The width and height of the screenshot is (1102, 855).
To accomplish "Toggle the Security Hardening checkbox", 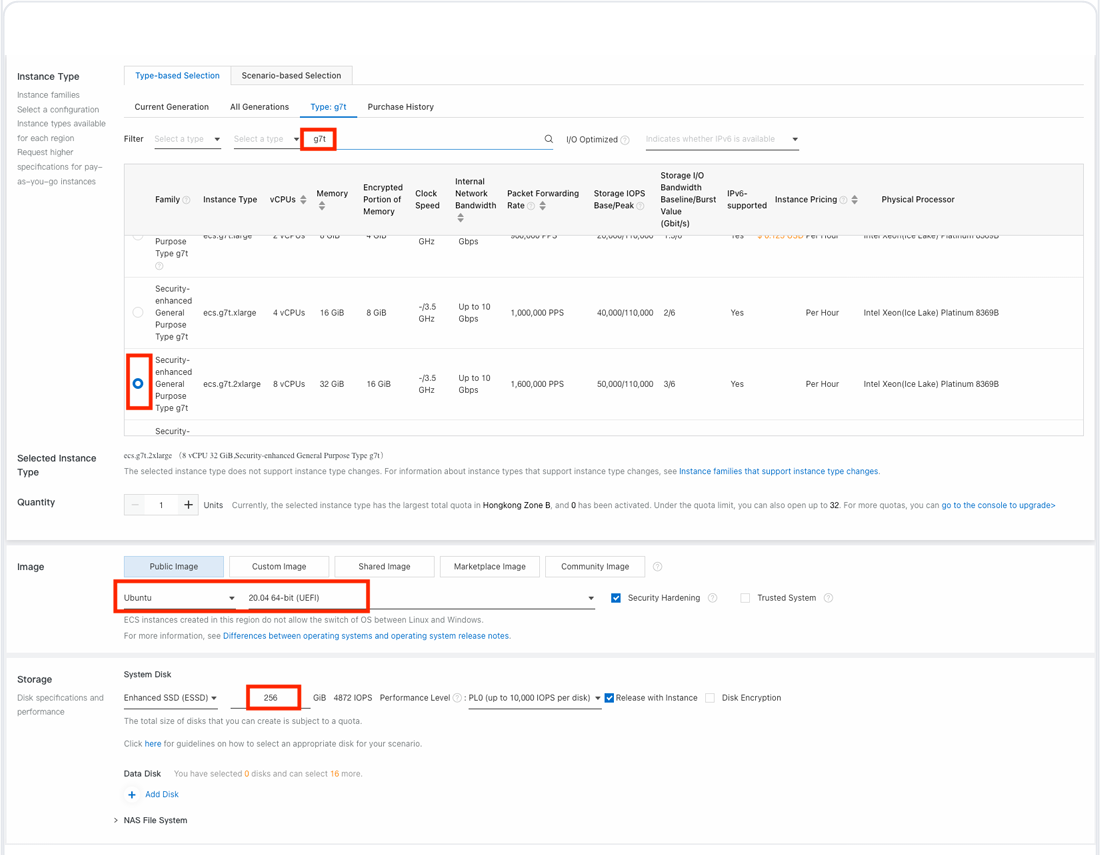I will click(616, 598).
